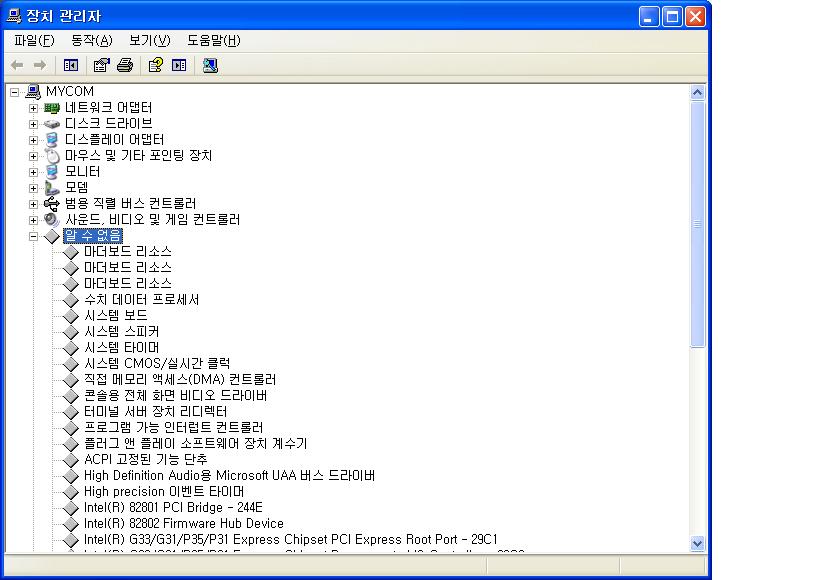840x580 pixels.
Task: Select Intel(R) 82801 PCI Bridge - 244E
Action: click(x=173, y=508)
